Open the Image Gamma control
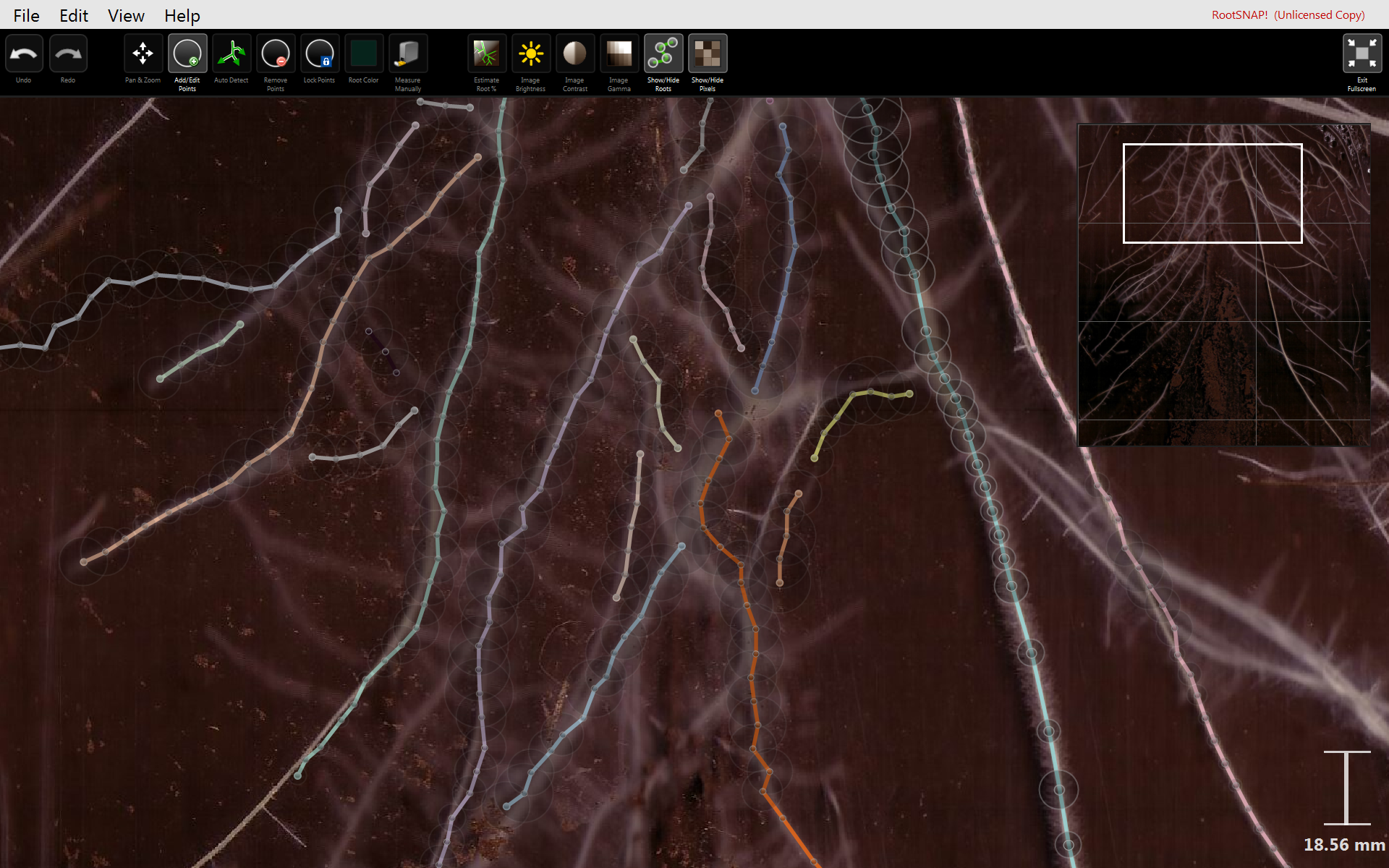Viewport: 1389px width, 868px height. point(619,54)
